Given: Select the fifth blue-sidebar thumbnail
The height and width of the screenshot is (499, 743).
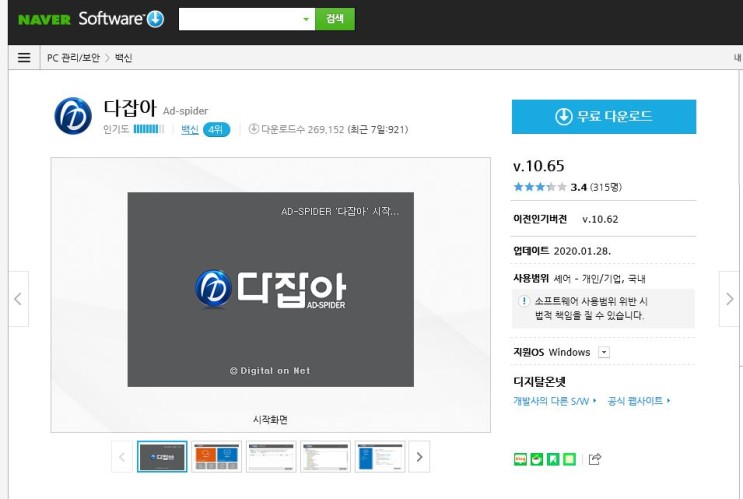Looking at the screenshot, I should click(380, 457).
